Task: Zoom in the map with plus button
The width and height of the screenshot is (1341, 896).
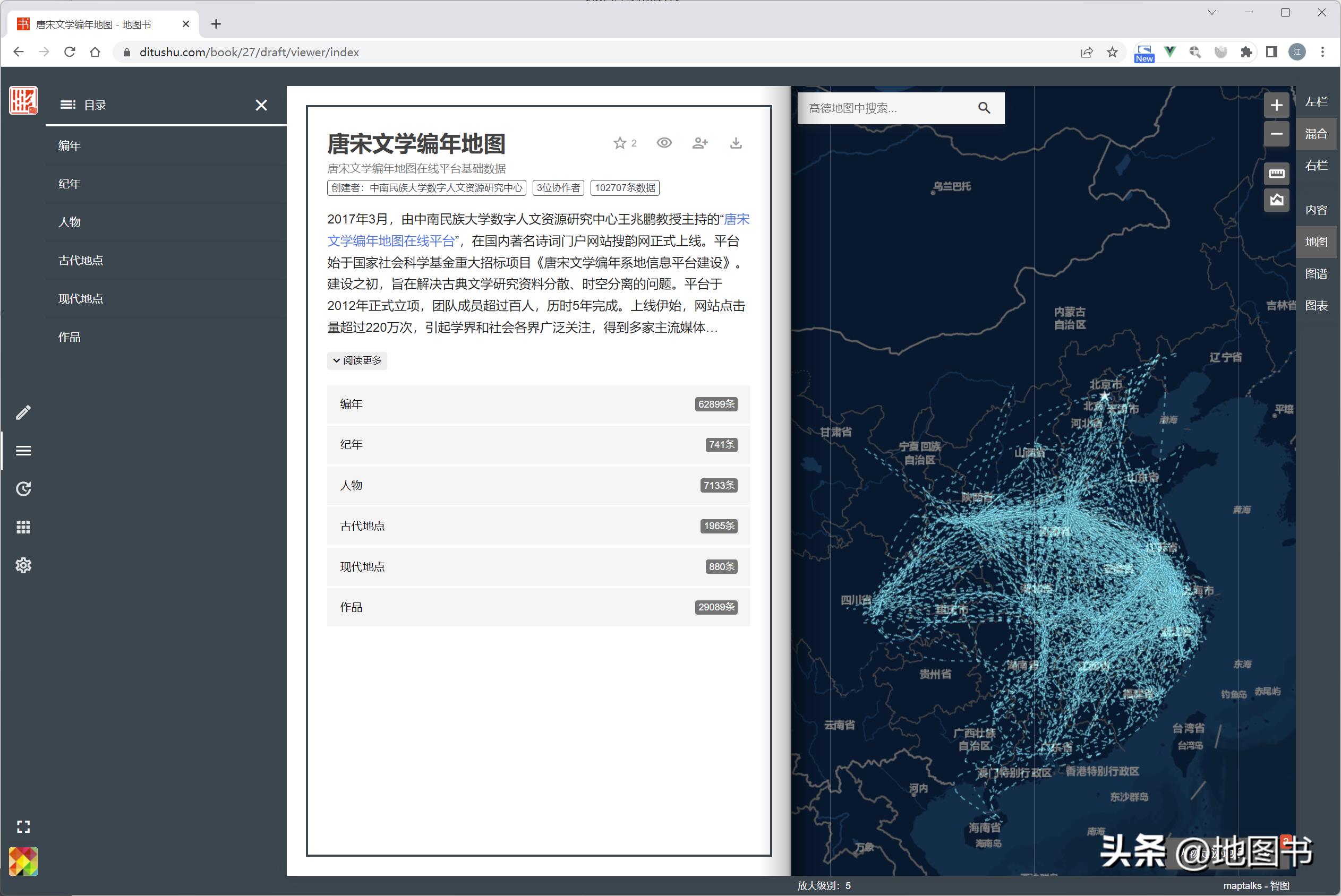Action: (1276, 105)
